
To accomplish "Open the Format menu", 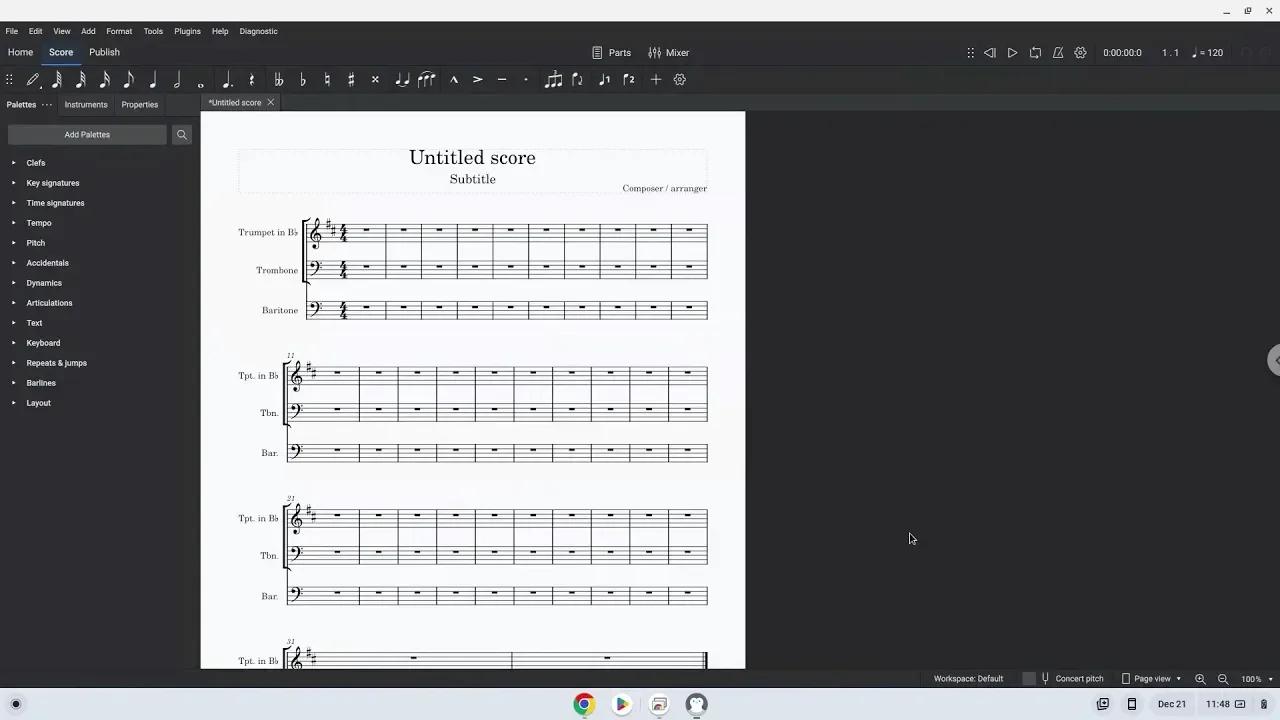I will tap(119, 31).
